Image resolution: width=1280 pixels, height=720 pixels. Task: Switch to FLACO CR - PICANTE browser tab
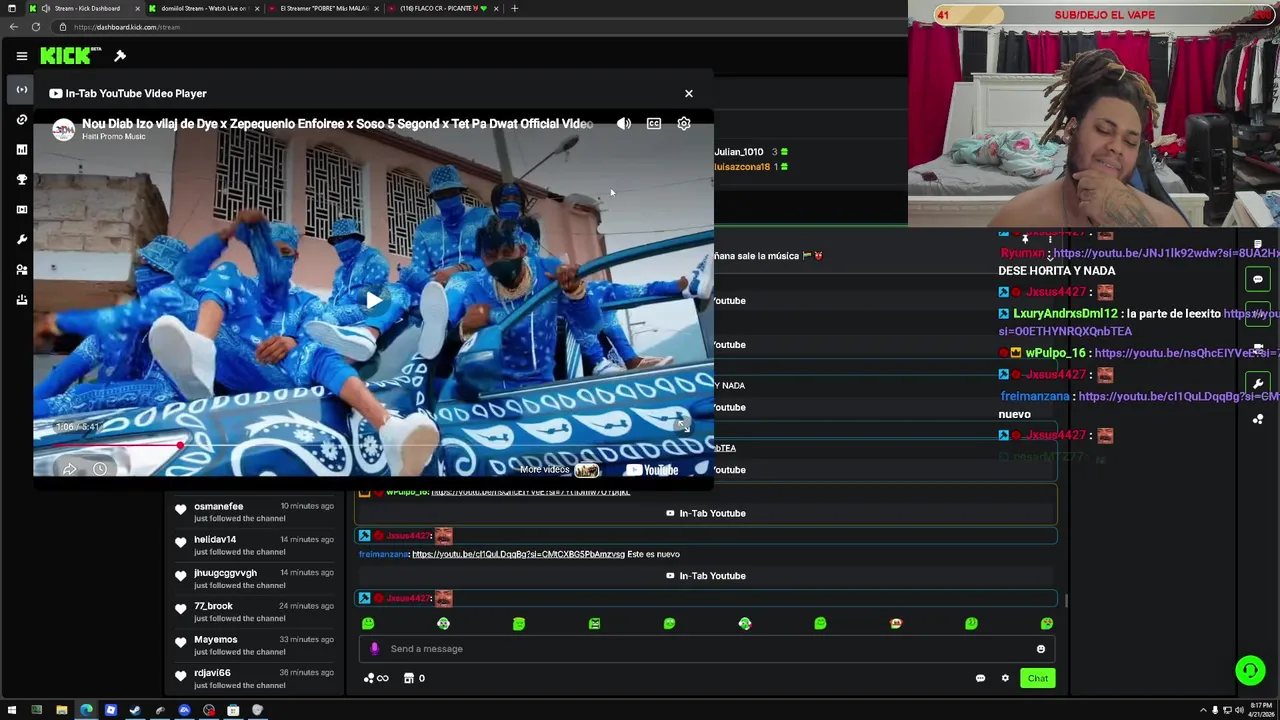pos(444,8)
